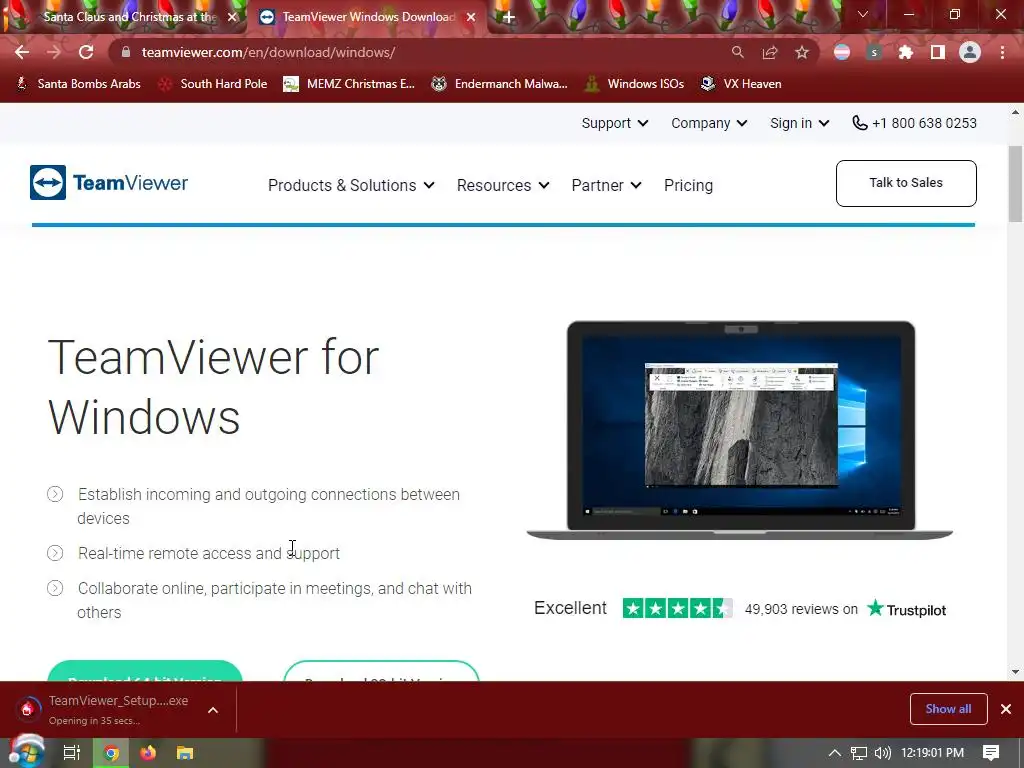Viewport: 1024px width, 768px height.
Task: Click the browser forward arrow
Action: pyautogui.click(x=54, y=52)
